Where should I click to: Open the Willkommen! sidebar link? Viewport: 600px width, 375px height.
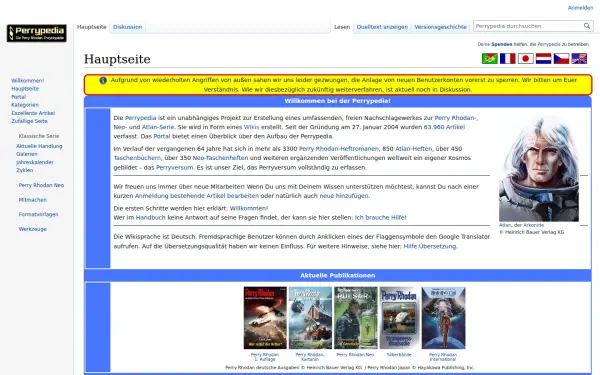pyautogui.click(x=28, y=81)
